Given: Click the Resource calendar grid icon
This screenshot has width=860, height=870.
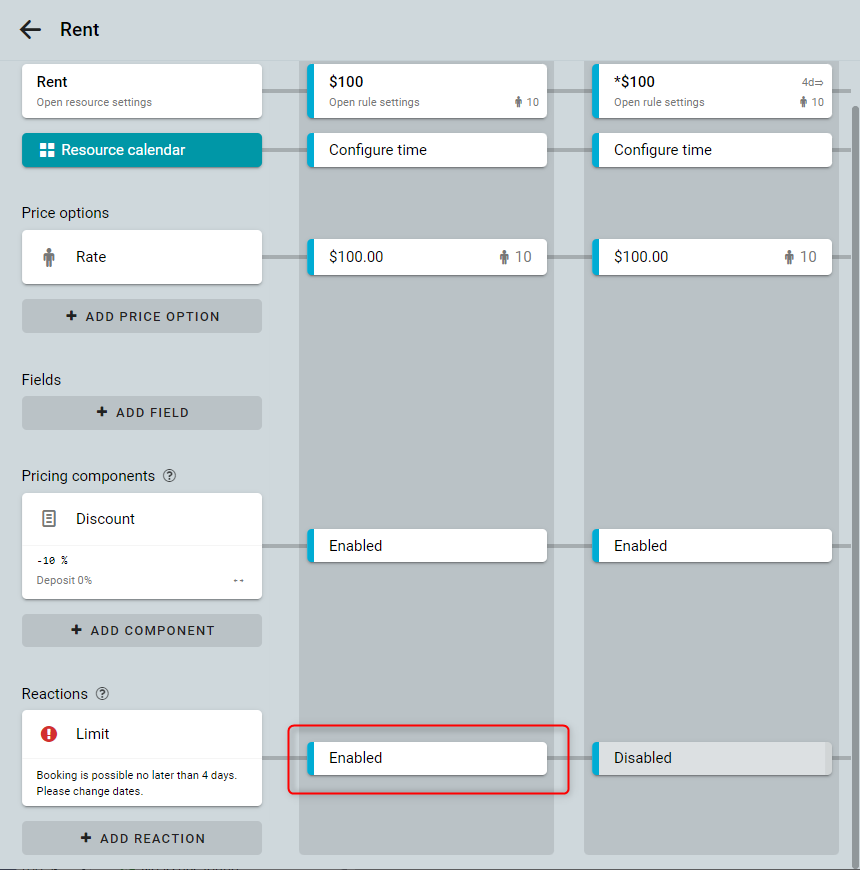Looking at the screenshot, I should pos(46,150).
